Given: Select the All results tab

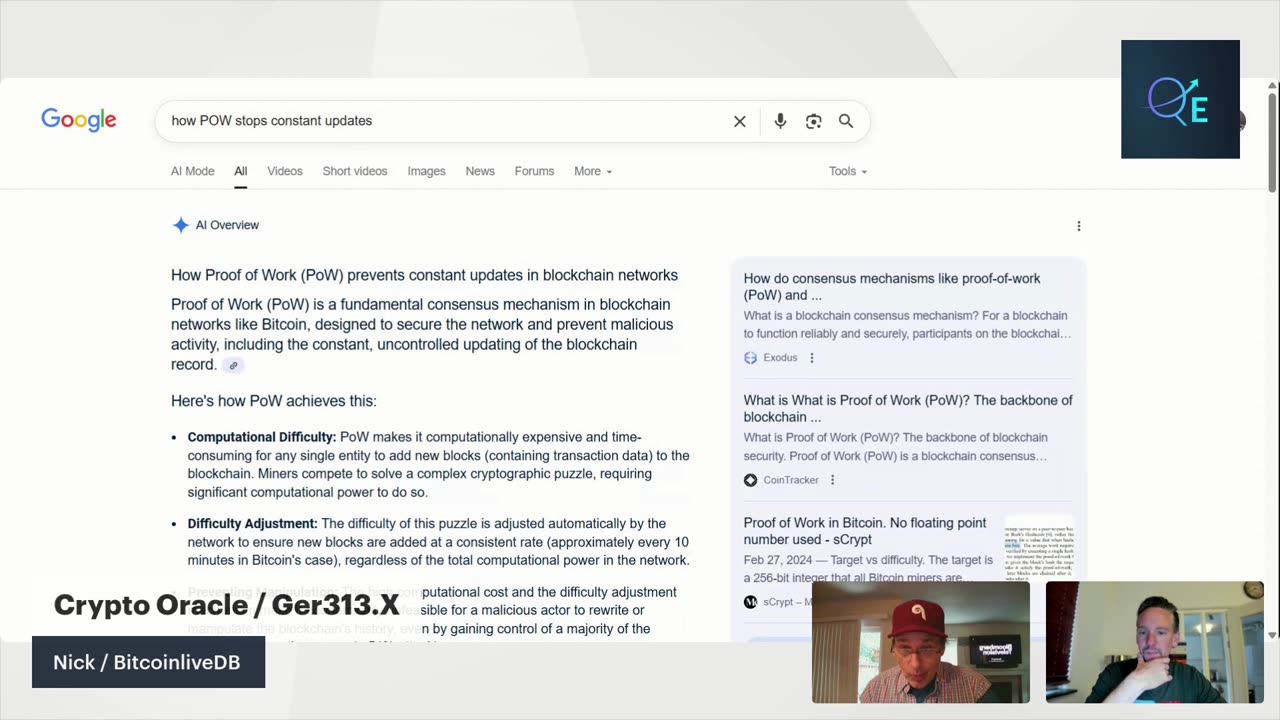Looking at the screenshot, I should [241, 171].
